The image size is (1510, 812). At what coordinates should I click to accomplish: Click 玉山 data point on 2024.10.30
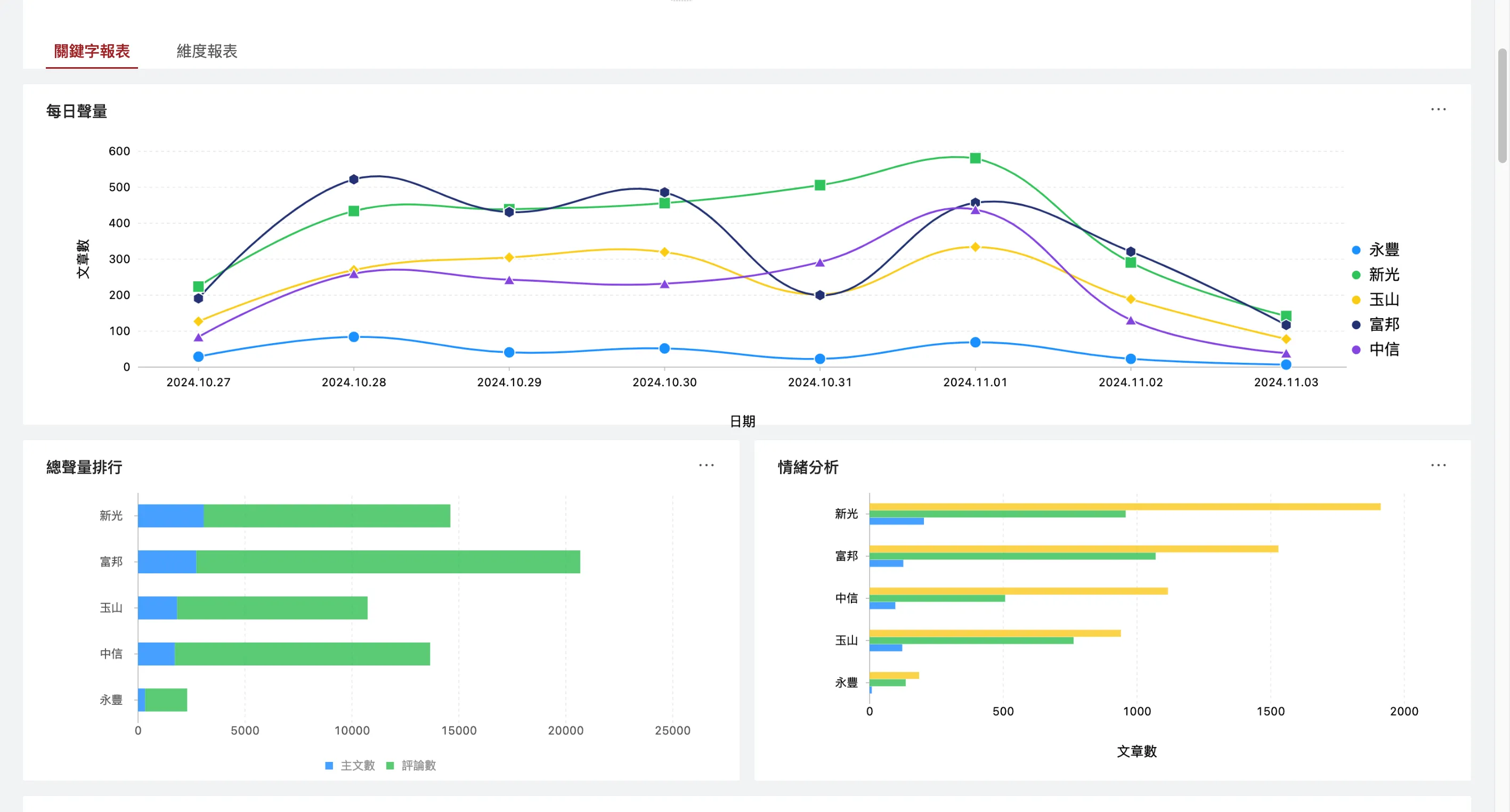(664, 252)
